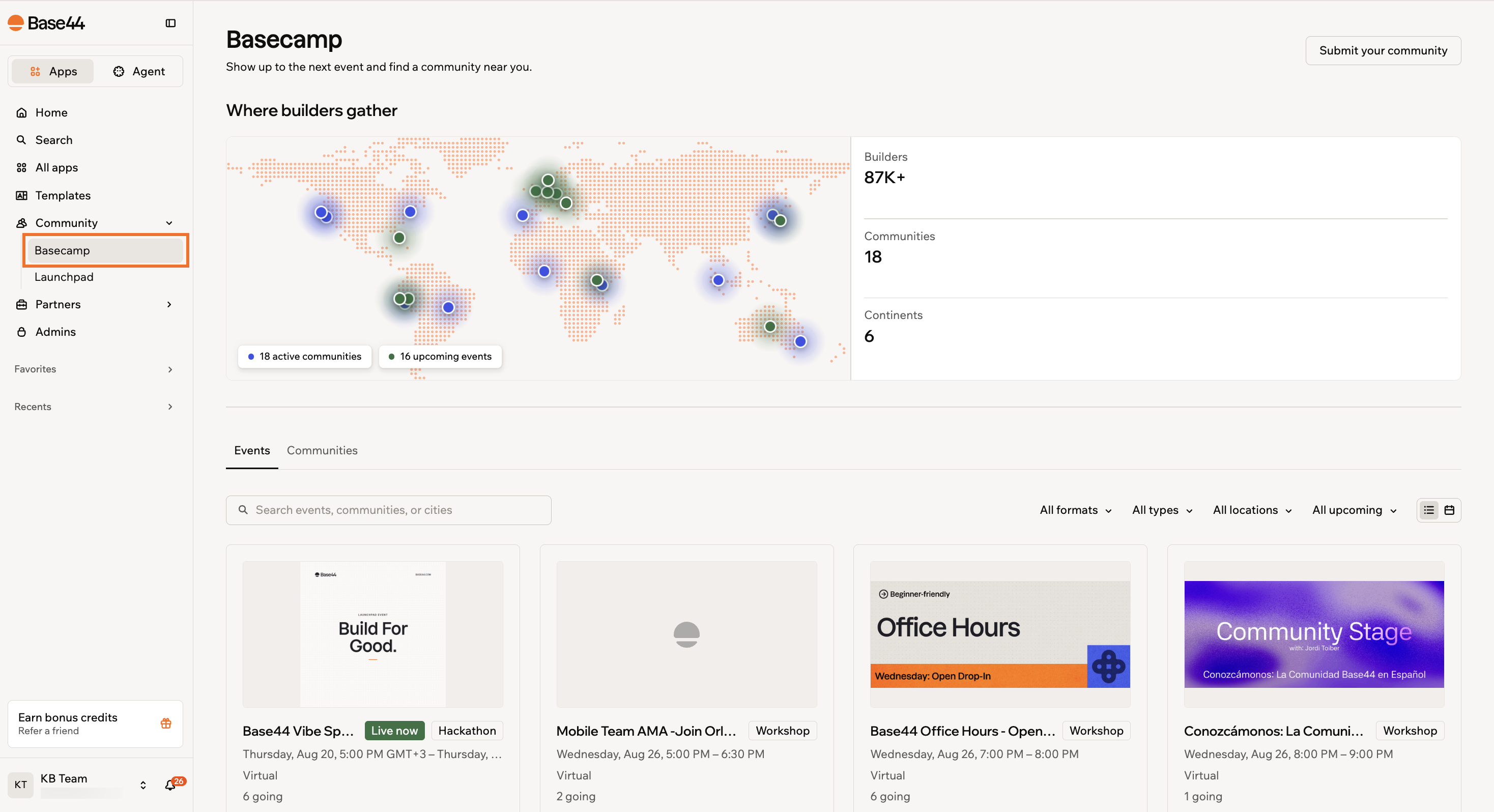Screen dimensions: 1494x812
Task: Click the '18' communities value
Action: pos(873,257)
